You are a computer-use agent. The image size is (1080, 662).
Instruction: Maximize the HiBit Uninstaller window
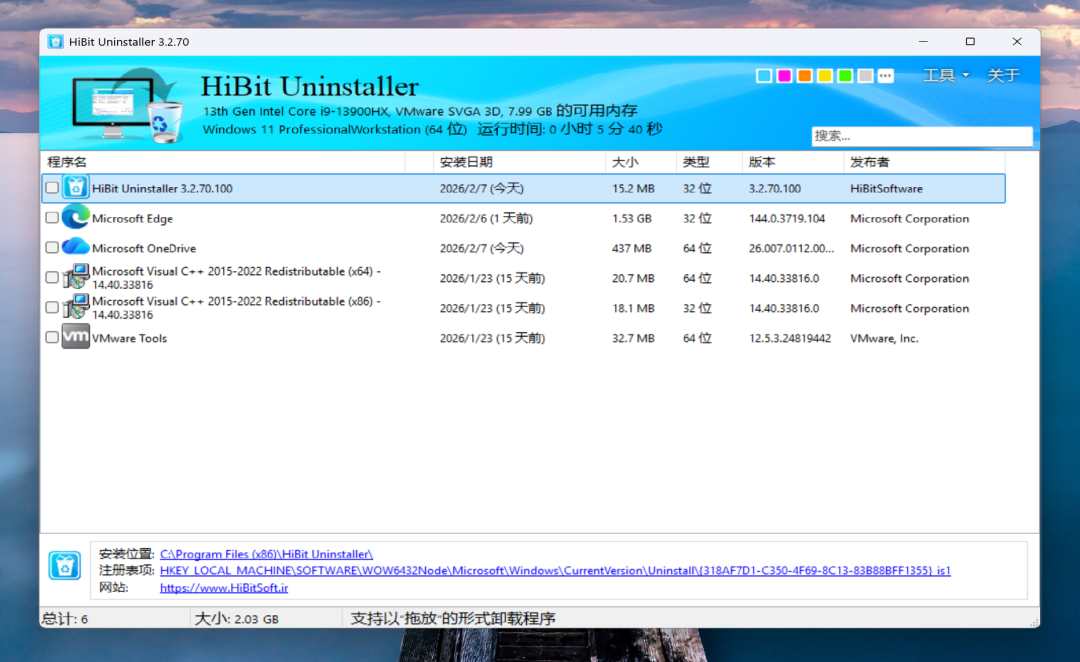click(x=970, y=41)
